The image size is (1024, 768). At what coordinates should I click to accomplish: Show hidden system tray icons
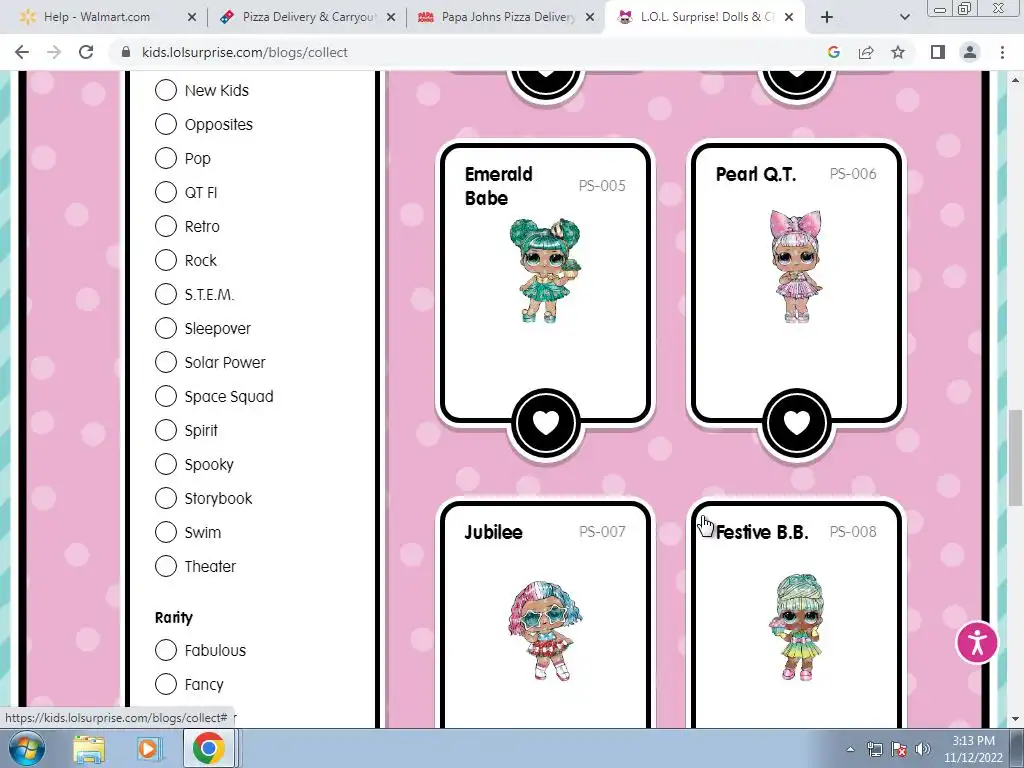point(850,749)
